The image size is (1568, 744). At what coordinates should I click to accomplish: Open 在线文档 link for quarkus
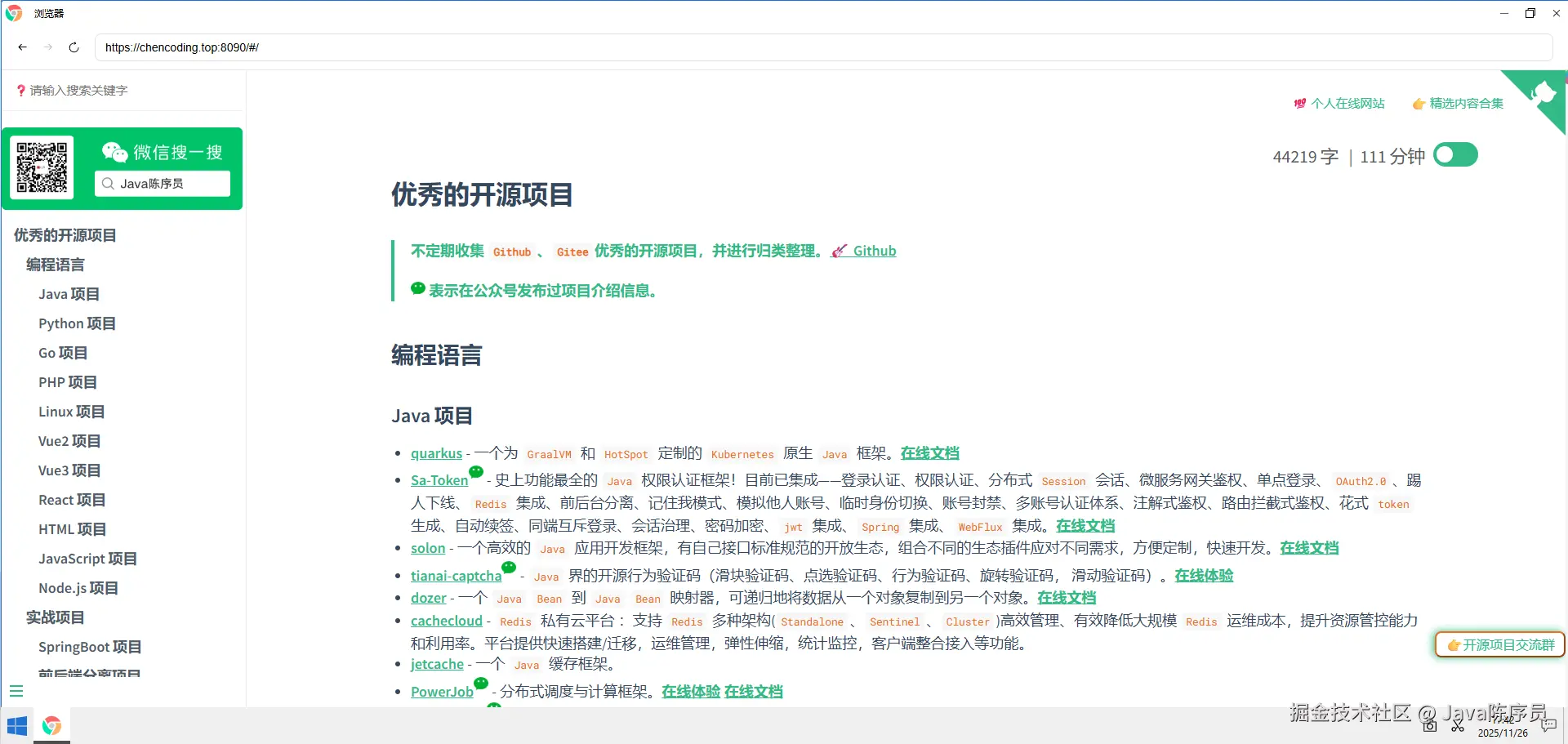[929, 453]
